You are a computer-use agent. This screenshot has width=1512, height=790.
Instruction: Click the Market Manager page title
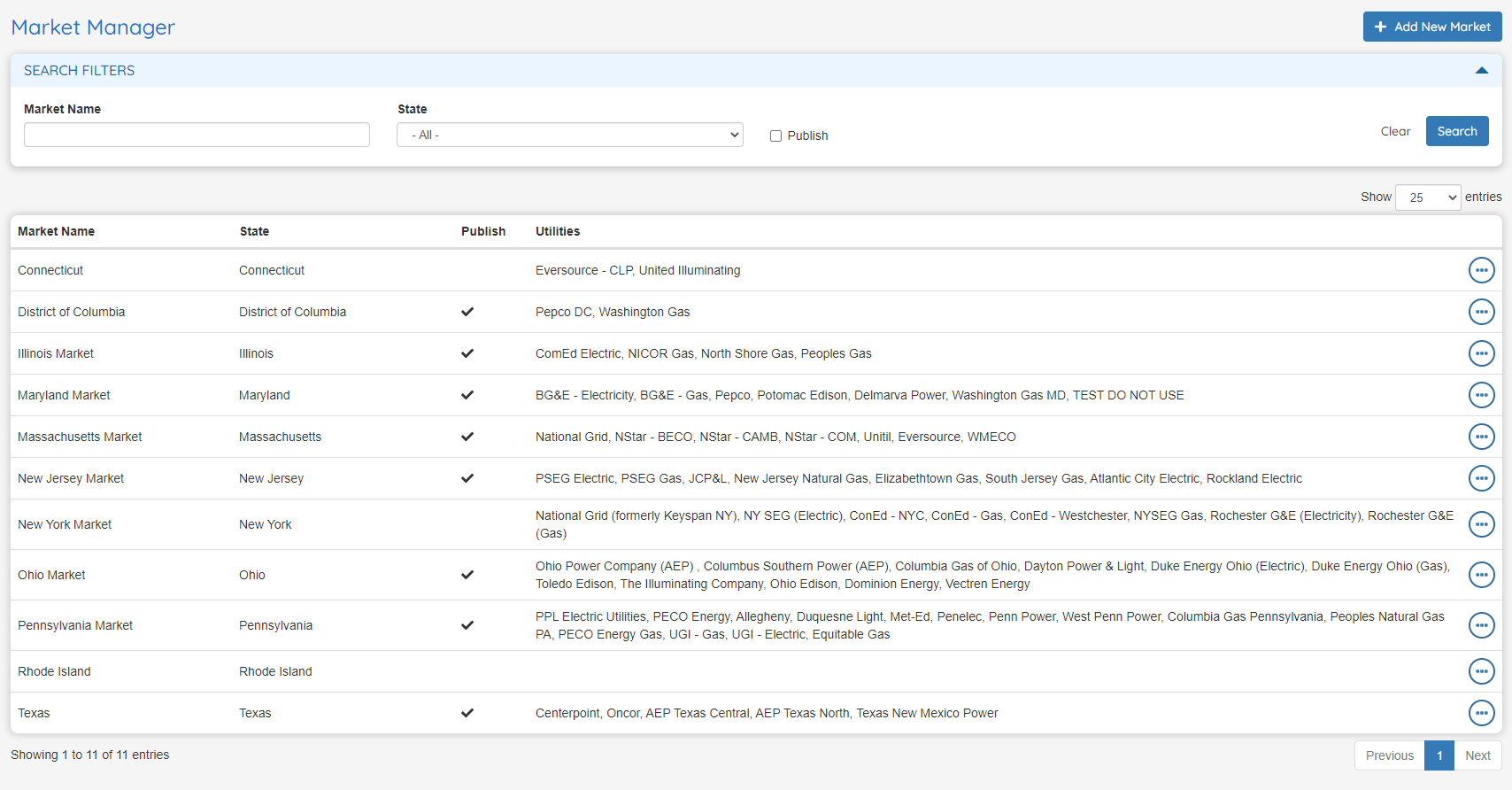tap(93, 27)
